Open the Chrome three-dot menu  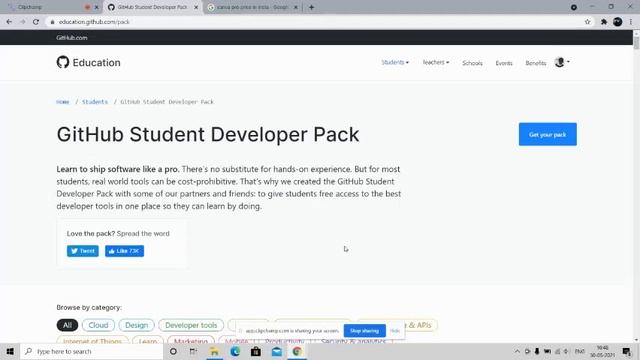(x=631, y=22)
